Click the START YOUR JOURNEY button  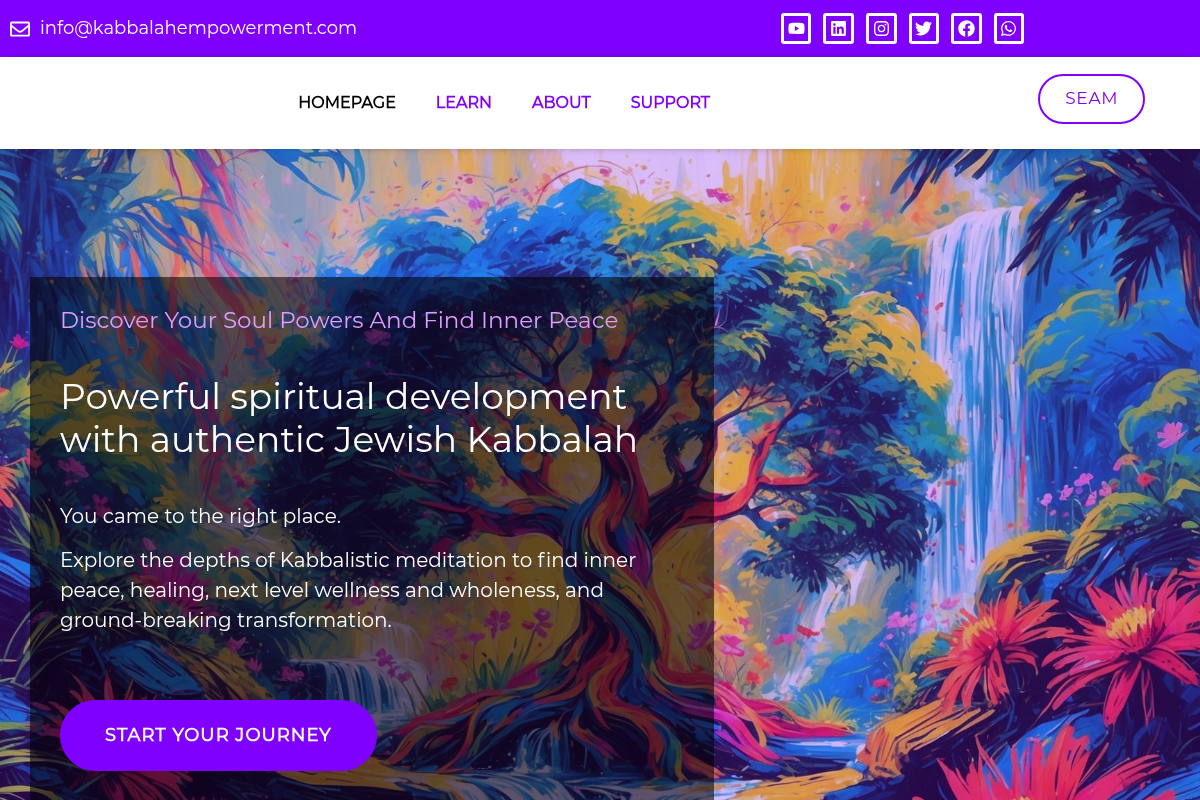click(218, 735)
